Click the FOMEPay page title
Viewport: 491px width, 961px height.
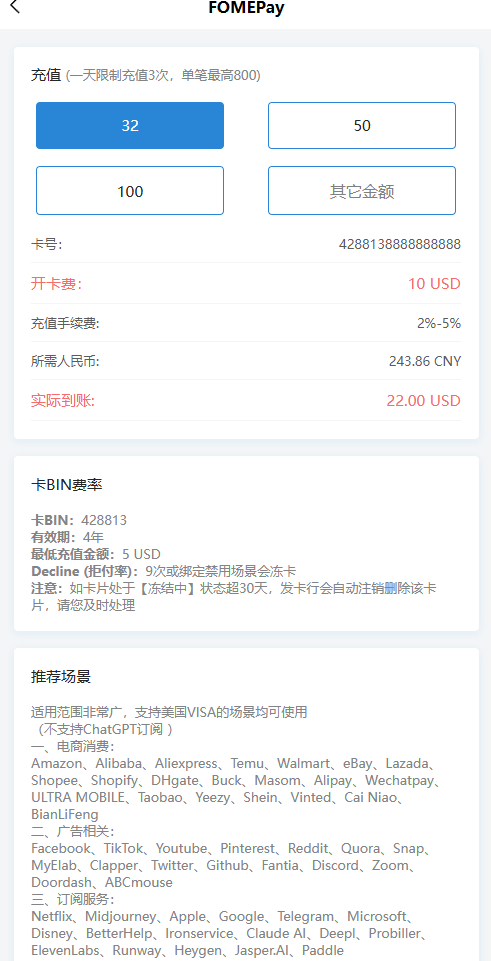246,7
